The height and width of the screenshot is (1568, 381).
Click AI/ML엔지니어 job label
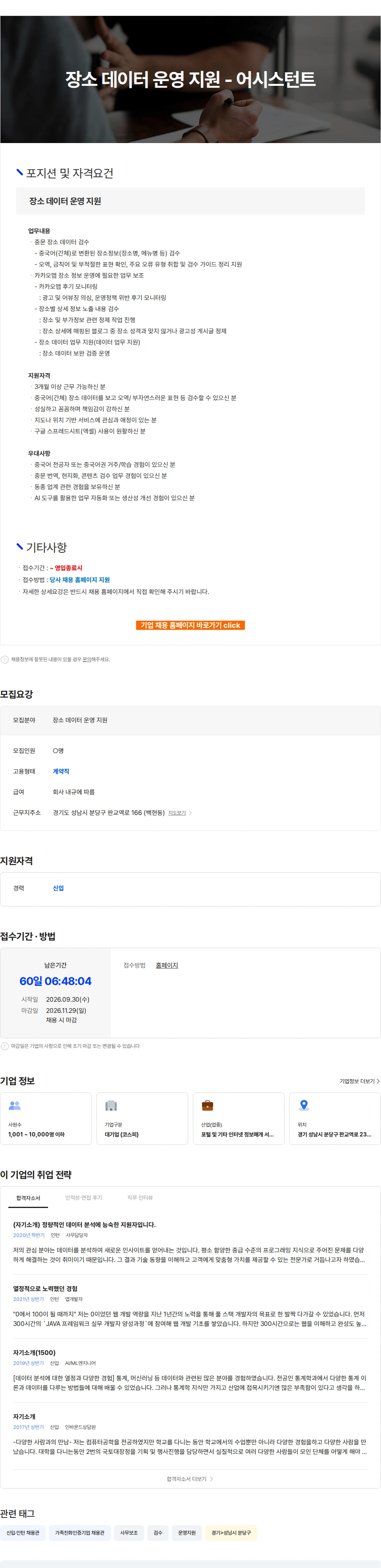click(80, 1363)
